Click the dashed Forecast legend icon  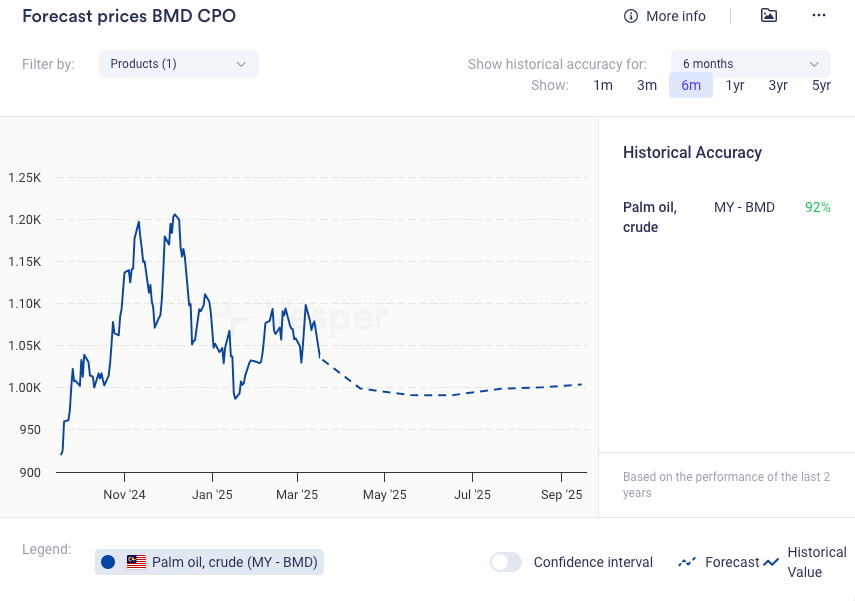pos(687,562)
